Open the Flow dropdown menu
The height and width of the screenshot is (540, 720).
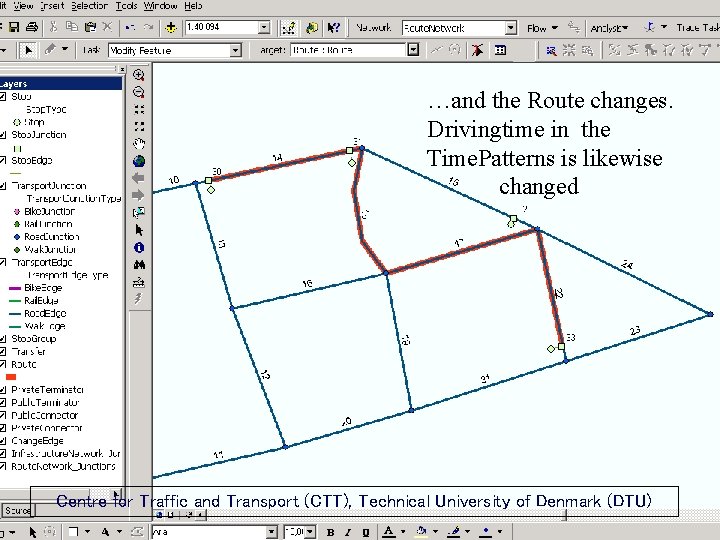(542, 28)
